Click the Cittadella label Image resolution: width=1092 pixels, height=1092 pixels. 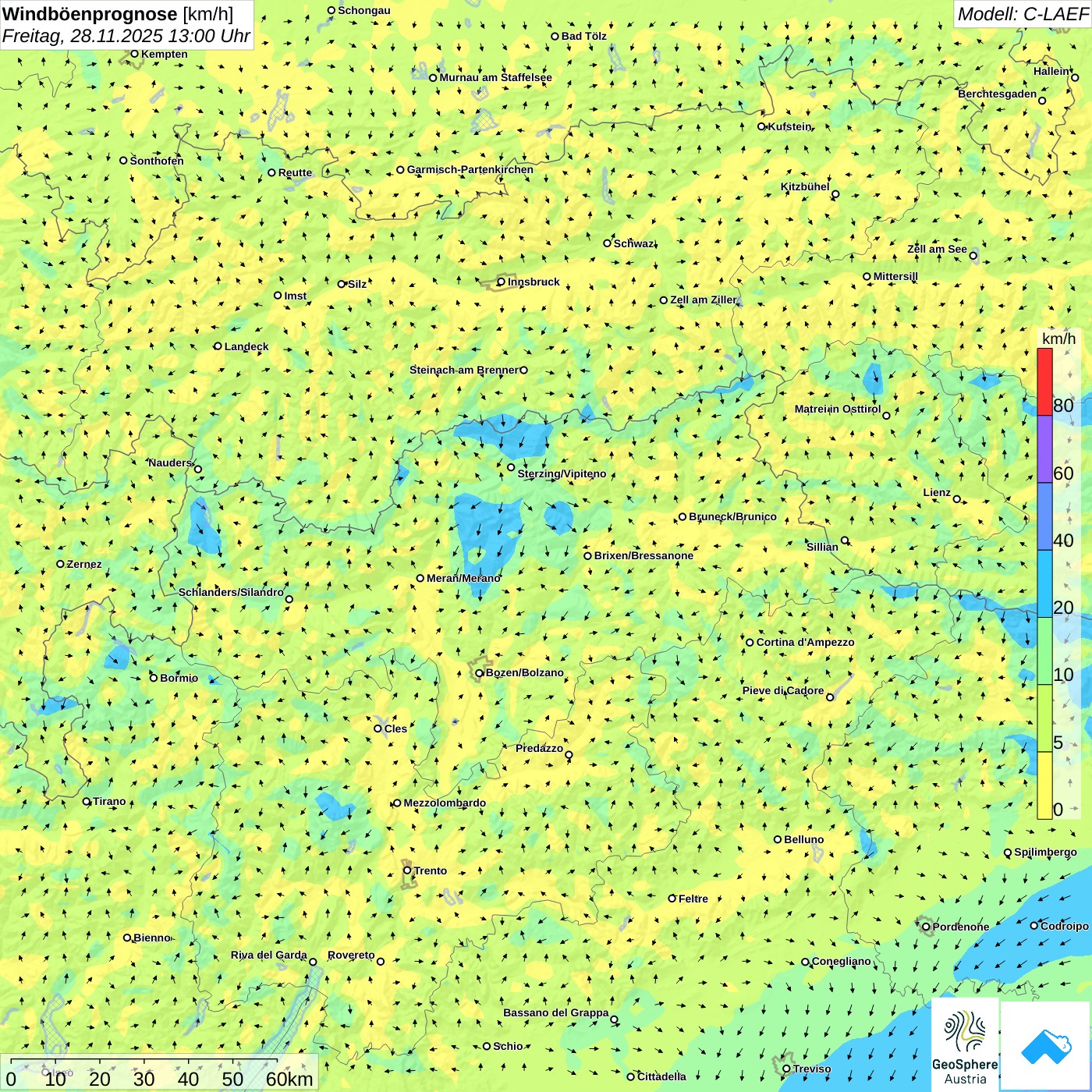(x=661, y=1076)
